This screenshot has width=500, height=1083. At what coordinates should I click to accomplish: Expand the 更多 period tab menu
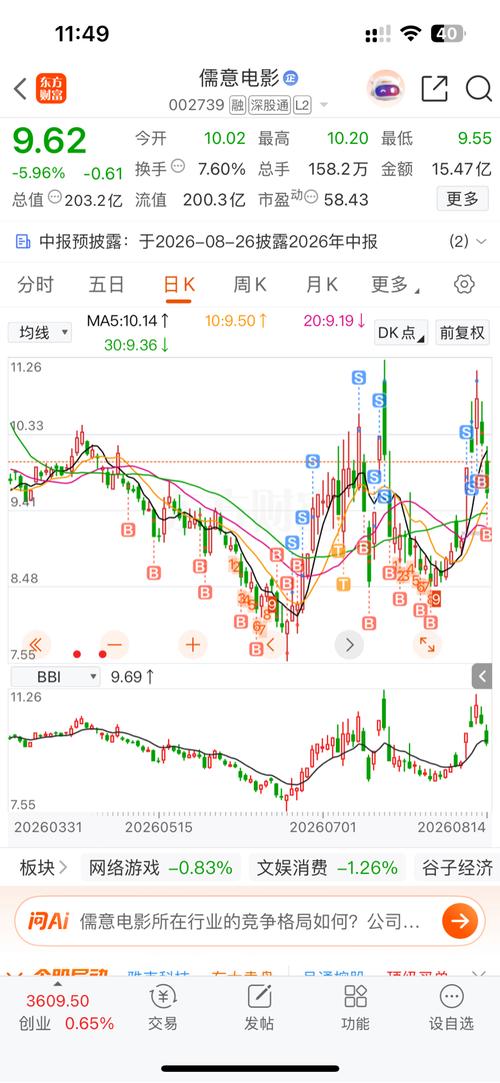click(396, 285)
